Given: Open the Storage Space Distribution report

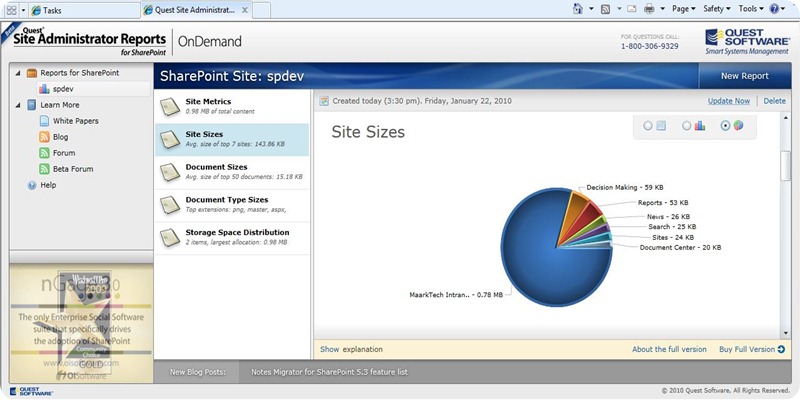Looking at the screenshot, I should [232, 237].
